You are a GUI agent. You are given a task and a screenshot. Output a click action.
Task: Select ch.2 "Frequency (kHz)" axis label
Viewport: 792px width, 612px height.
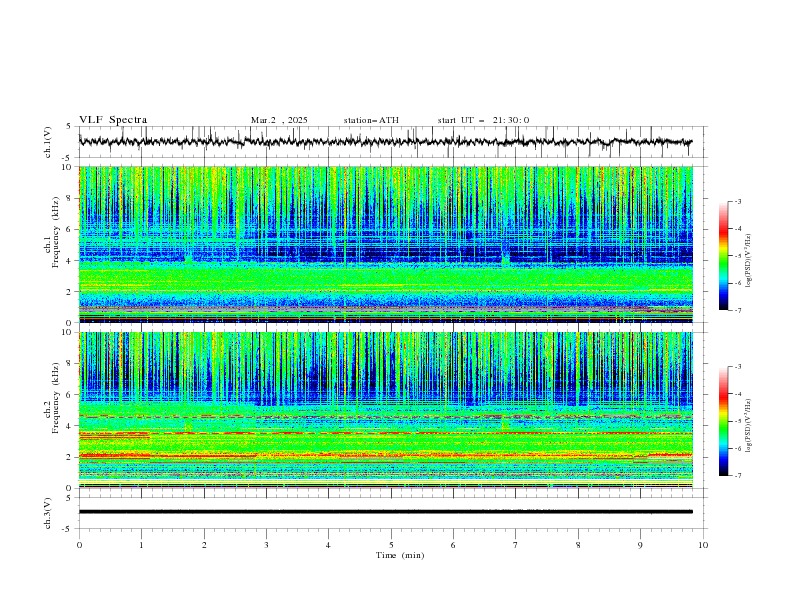coord(56,398)
